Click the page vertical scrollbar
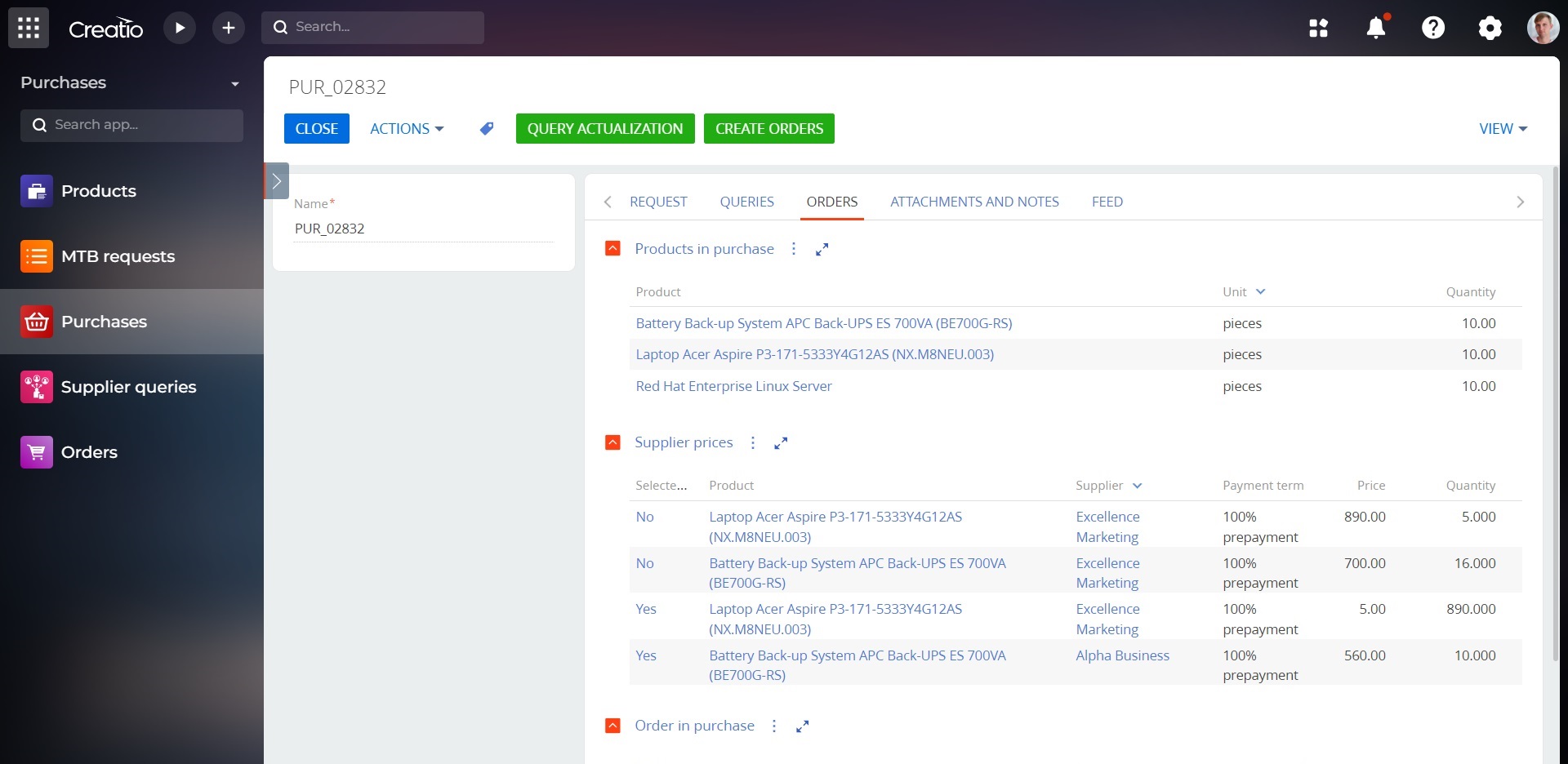 point(1555,412)
